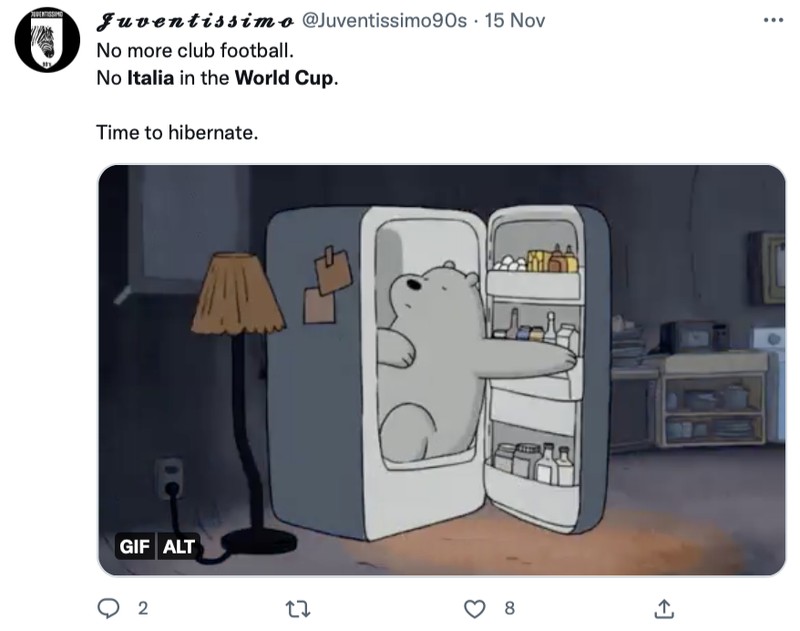Visit the @Juventissimo90s handle

click(384, 20)
